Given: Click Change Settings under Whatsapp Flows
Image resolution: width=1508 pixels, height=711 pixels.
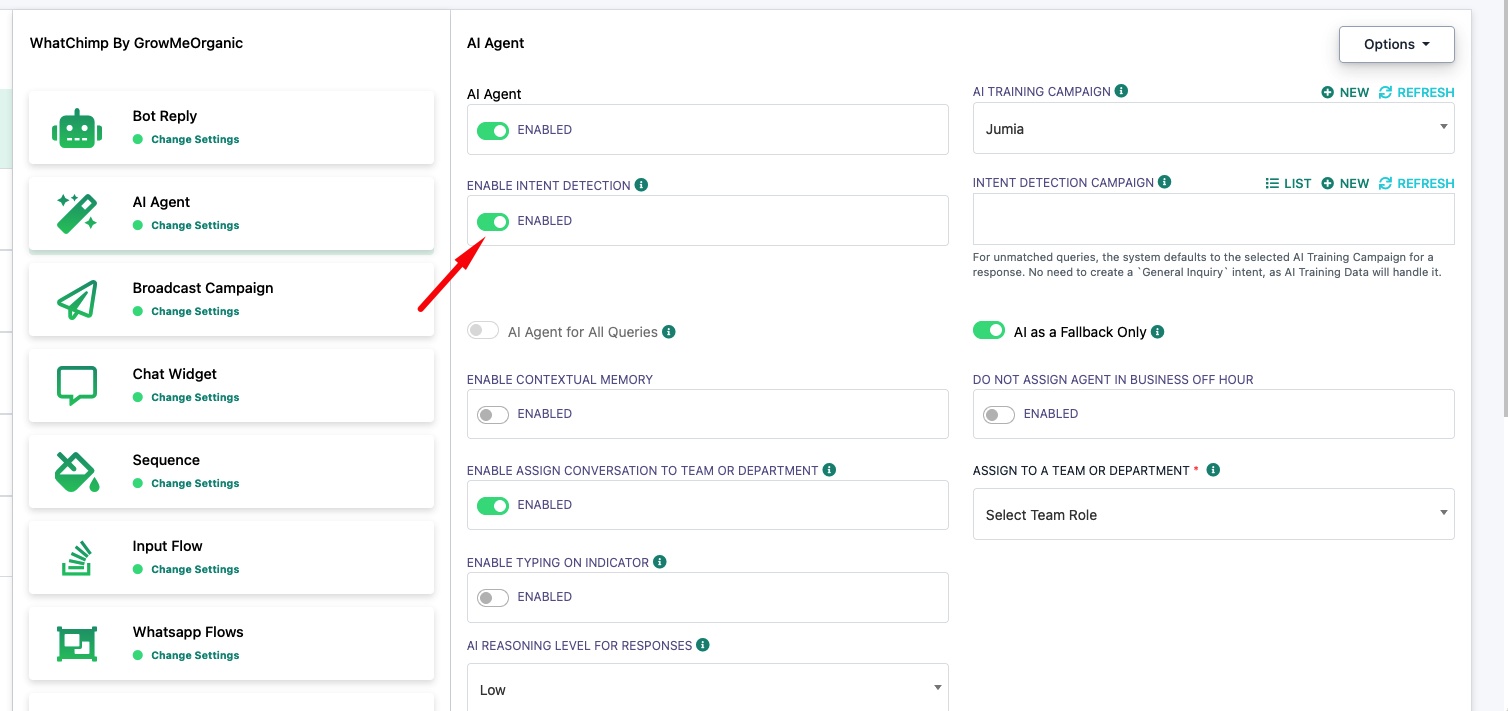Looking at the screenshot, I should click(195, 655).
